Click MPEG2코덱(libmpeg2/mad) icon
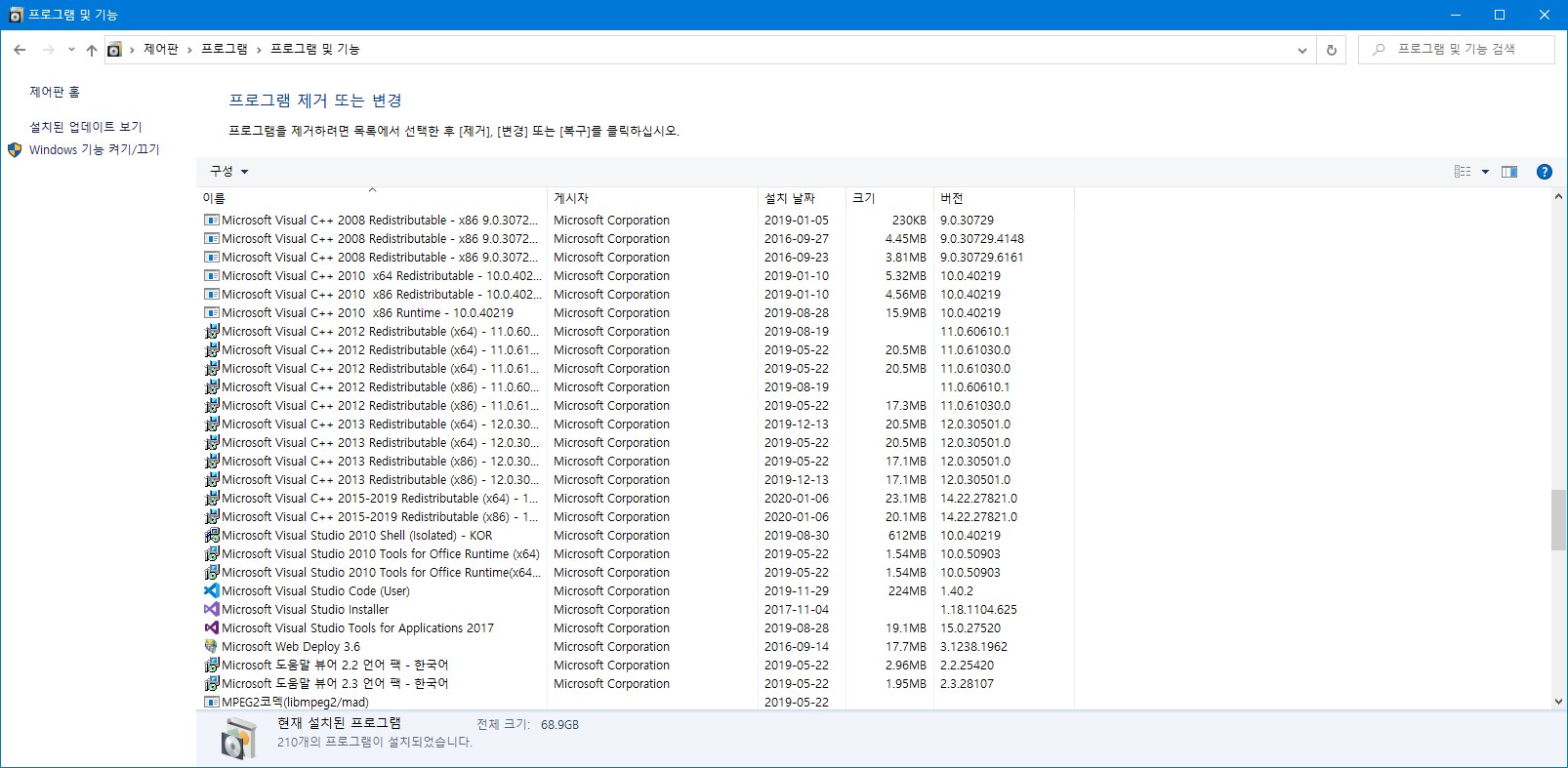 coord(212,703)
